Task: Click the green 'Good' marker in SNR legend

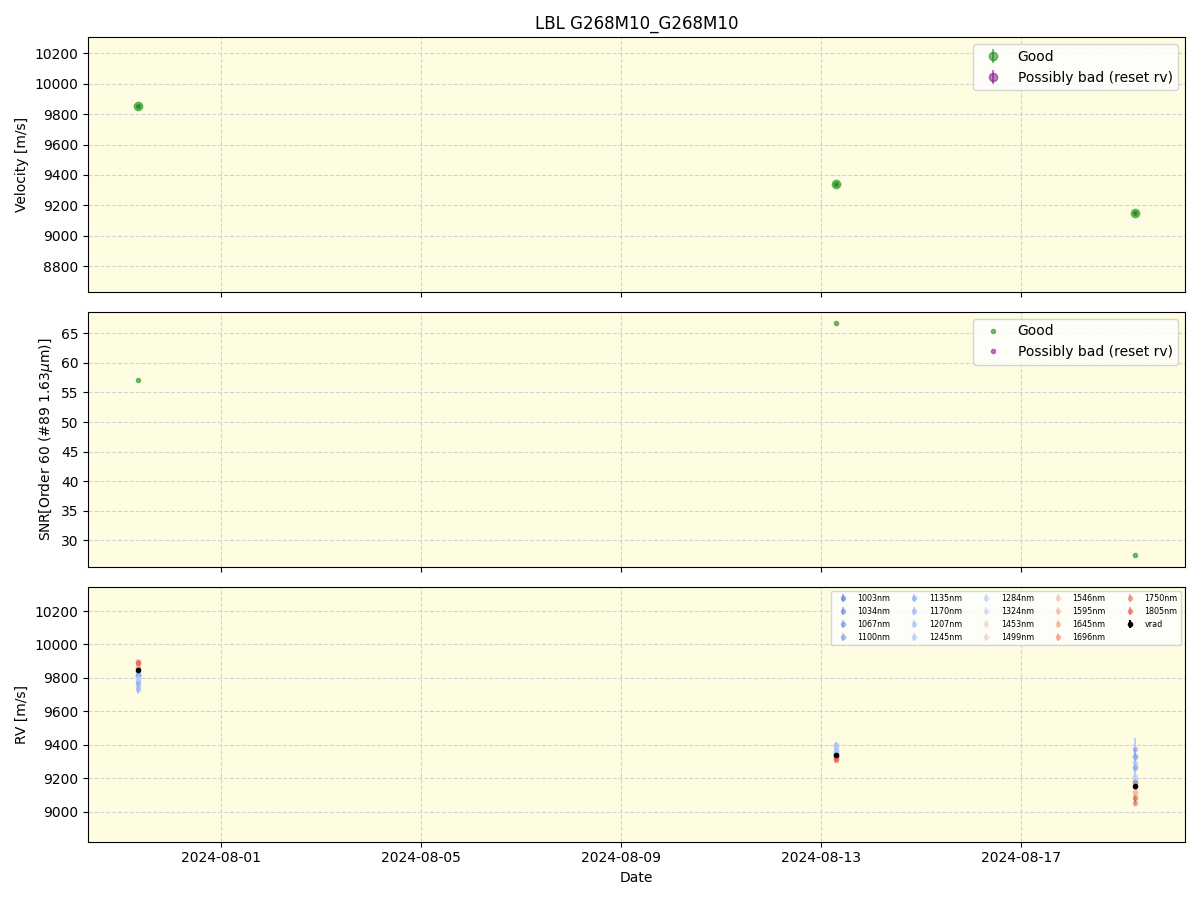Action: coord(993,331)
